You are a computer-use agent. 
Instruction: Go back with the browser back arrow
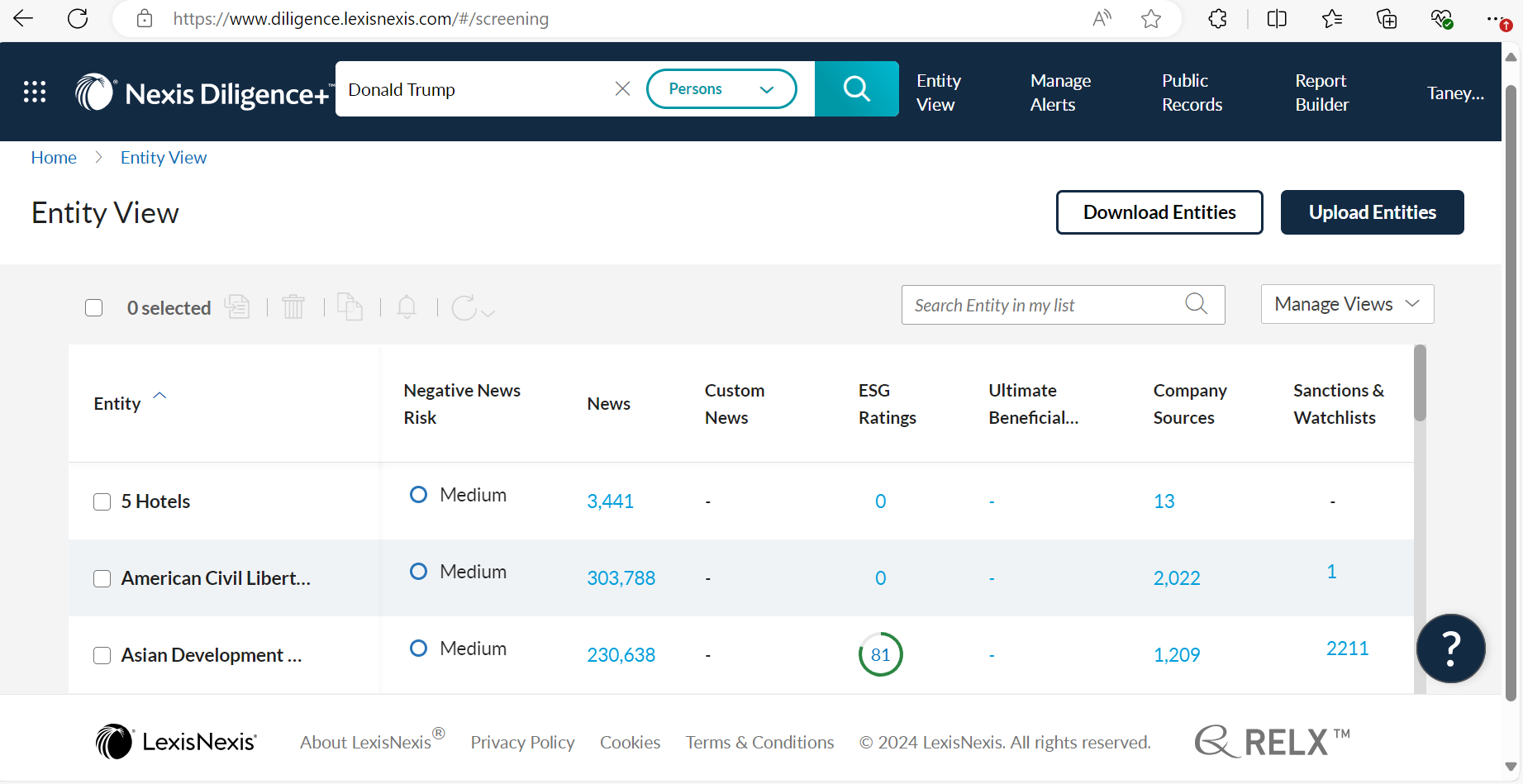(x=23, y=18)
